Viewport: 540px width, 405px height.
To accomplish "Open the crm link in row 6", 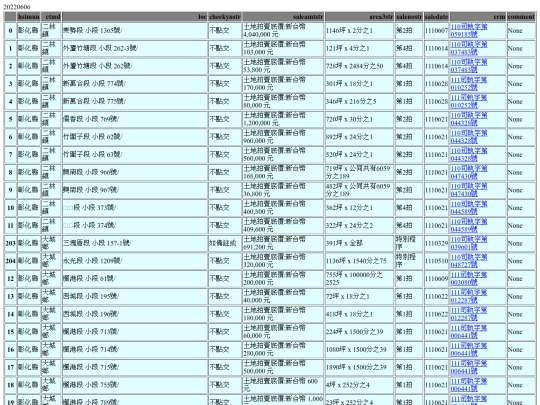I will click(x=469, y=137).
